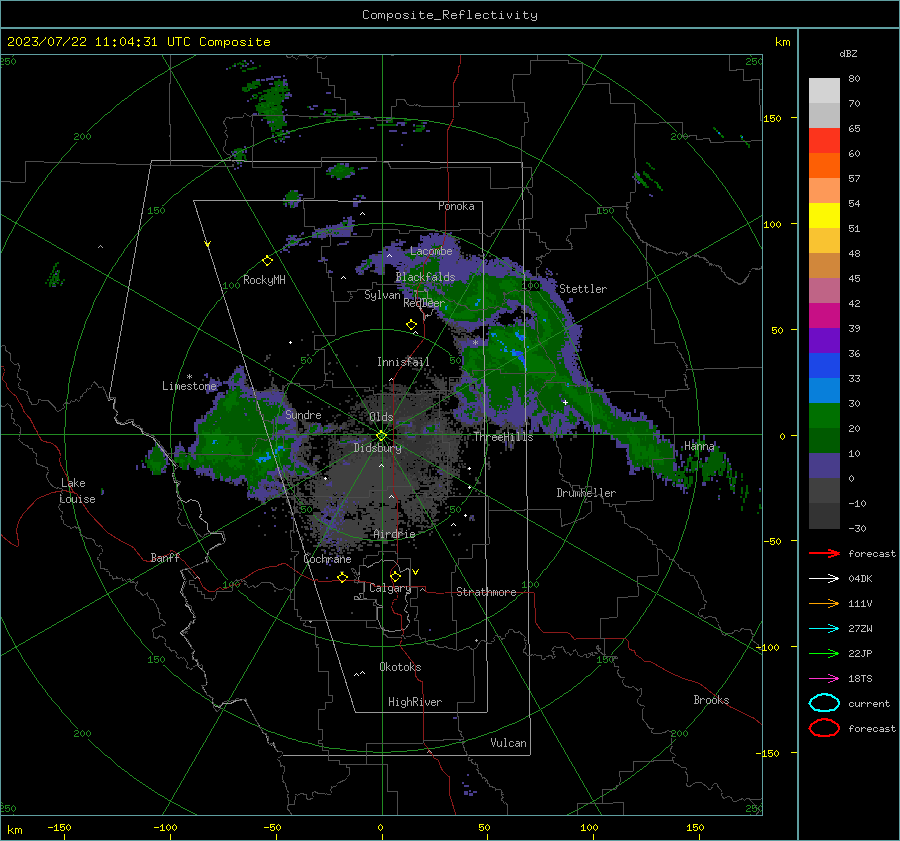Click the Cochrane city label
Screen dimensions: 900x841
pos(327,559)
